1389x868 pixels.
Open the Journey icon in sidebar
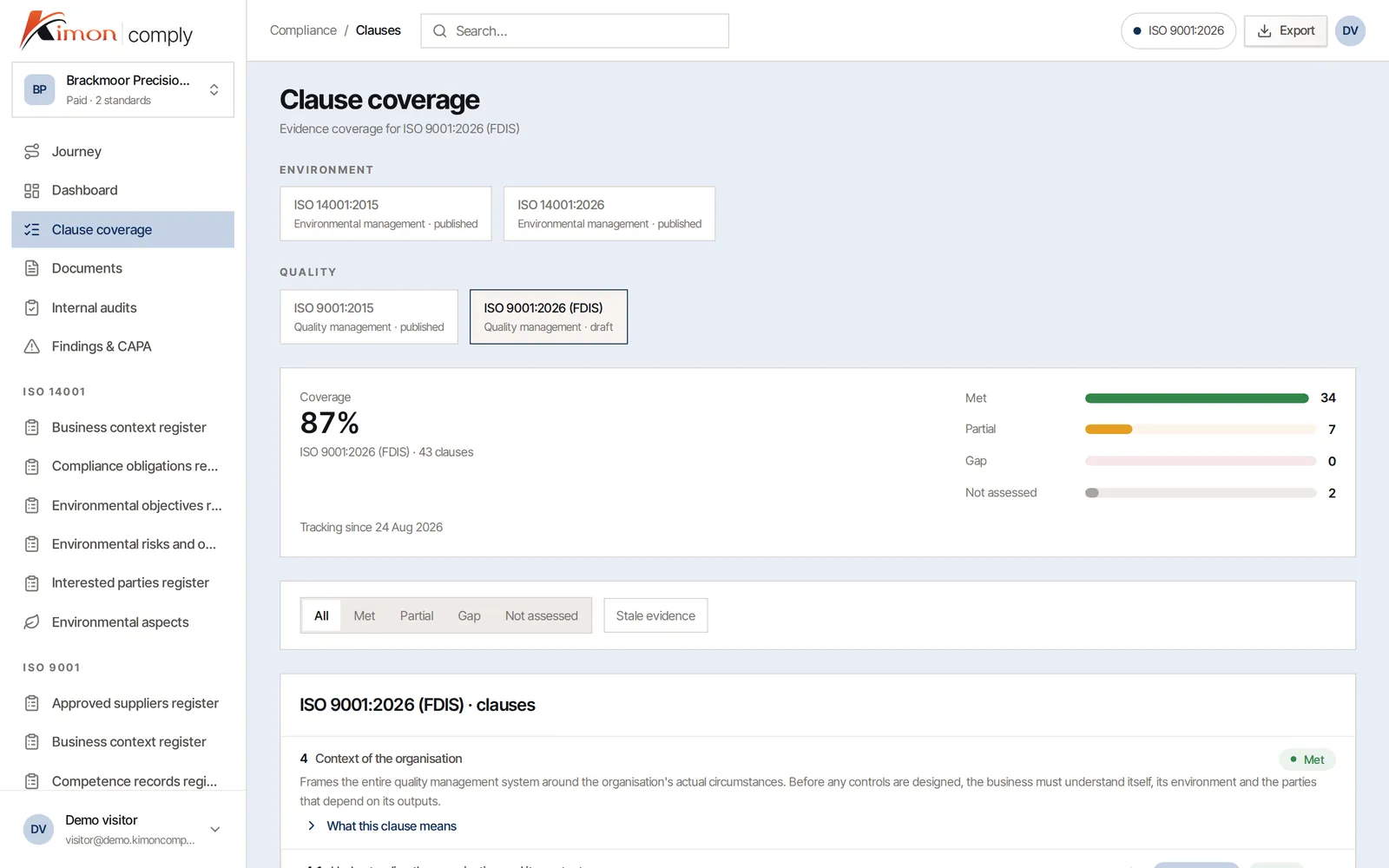[x=32, y=151]
